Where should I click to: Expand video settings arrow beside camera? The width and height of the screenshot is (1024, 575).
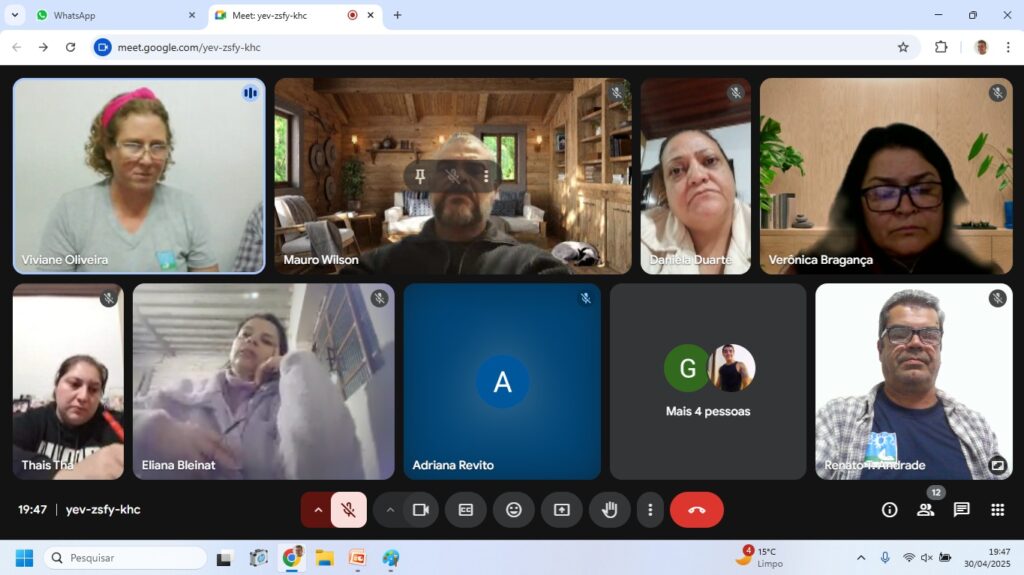pyautogui.click(x=390, y=510)
